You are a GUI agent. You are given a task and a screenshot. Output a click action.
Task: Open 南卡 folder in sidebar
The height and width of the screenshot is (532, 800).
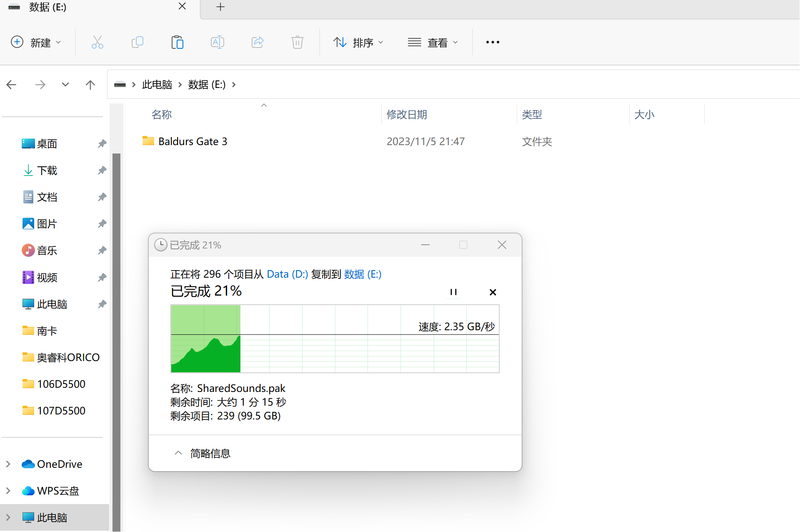(40, 331)
